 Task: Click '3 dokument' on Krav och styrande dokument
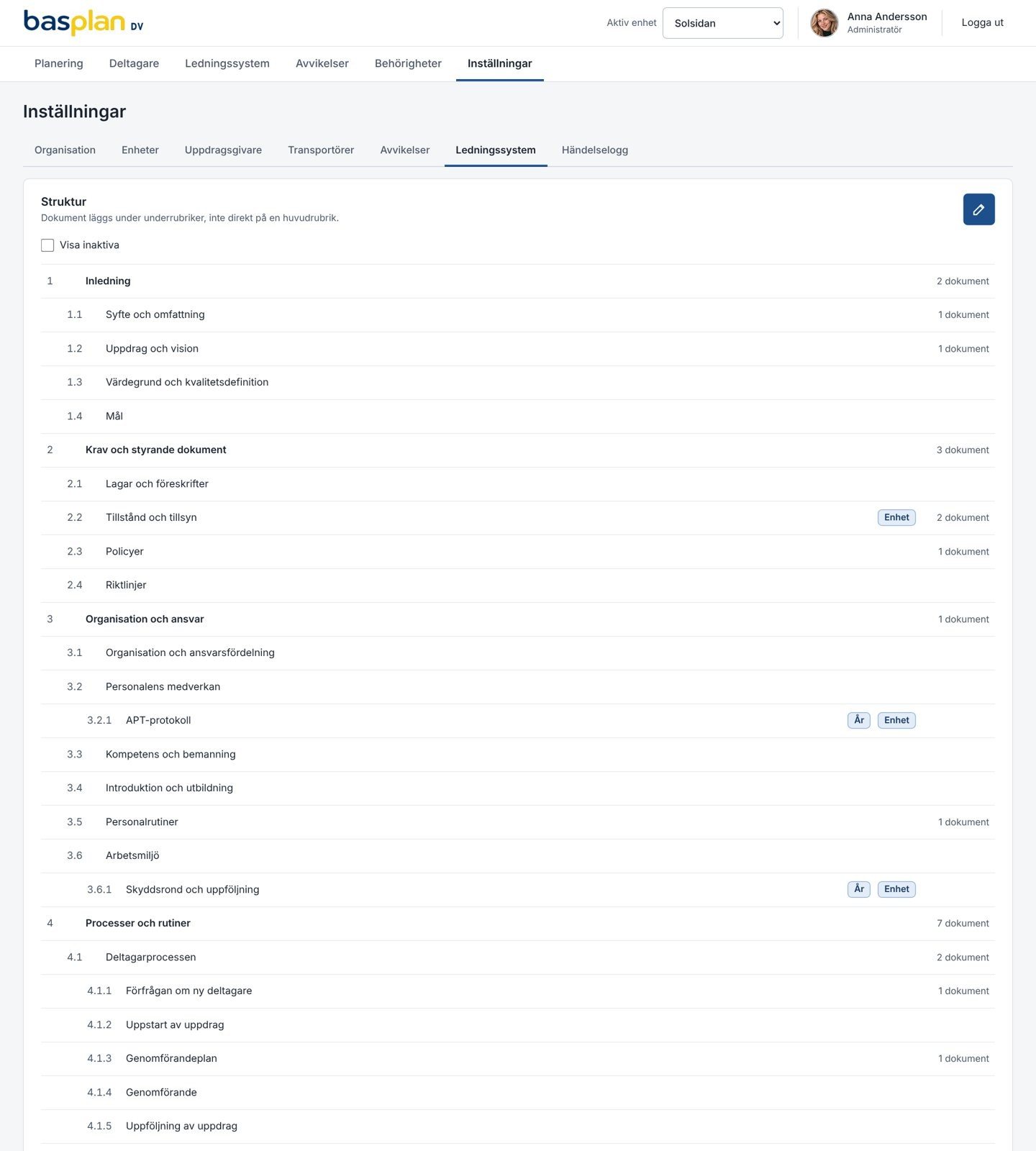point(963,450)
